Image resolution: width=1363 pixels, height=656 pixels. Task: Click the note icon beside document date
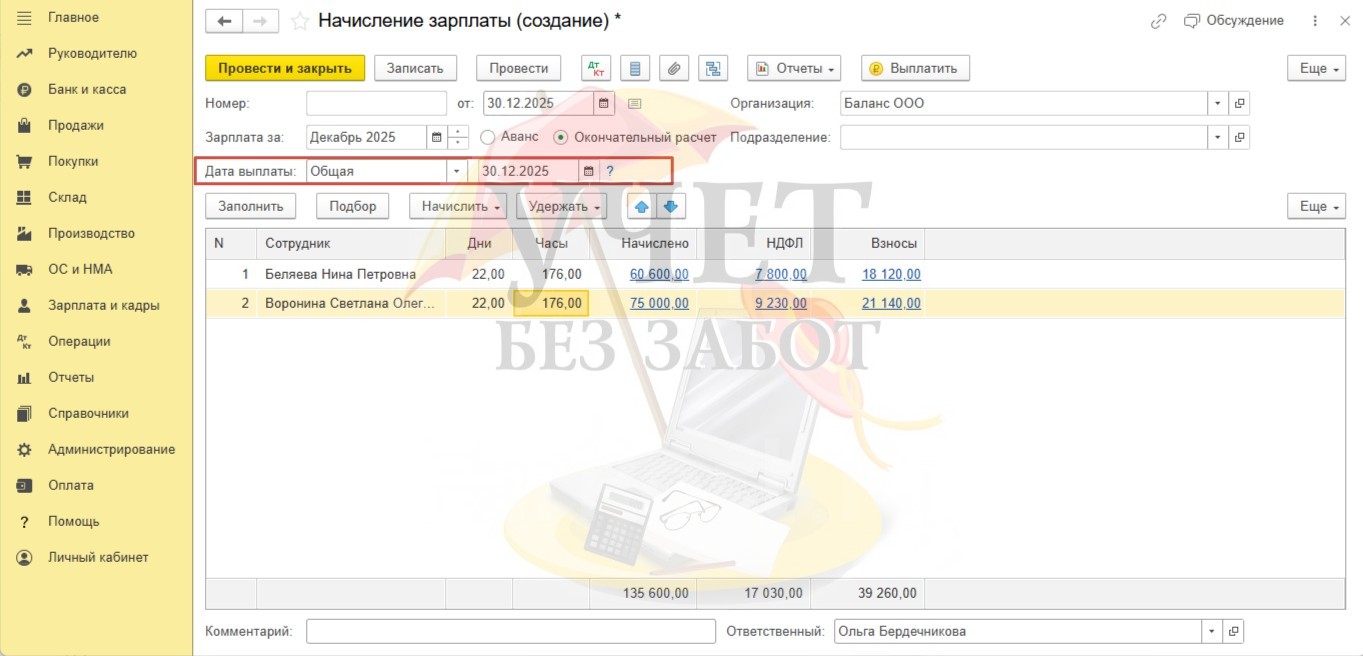(635, 103)
